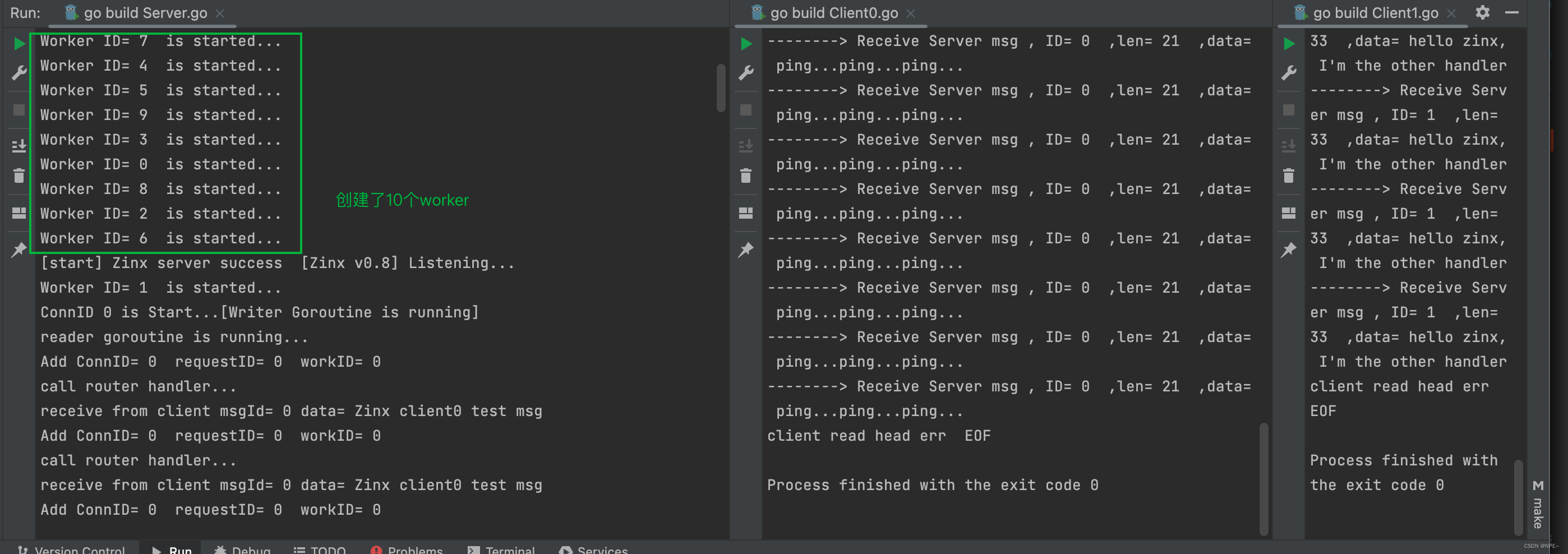Click 'client read head err EOF' in Client0
This screenshot has width=1568, height=554.
coord(878,436)
